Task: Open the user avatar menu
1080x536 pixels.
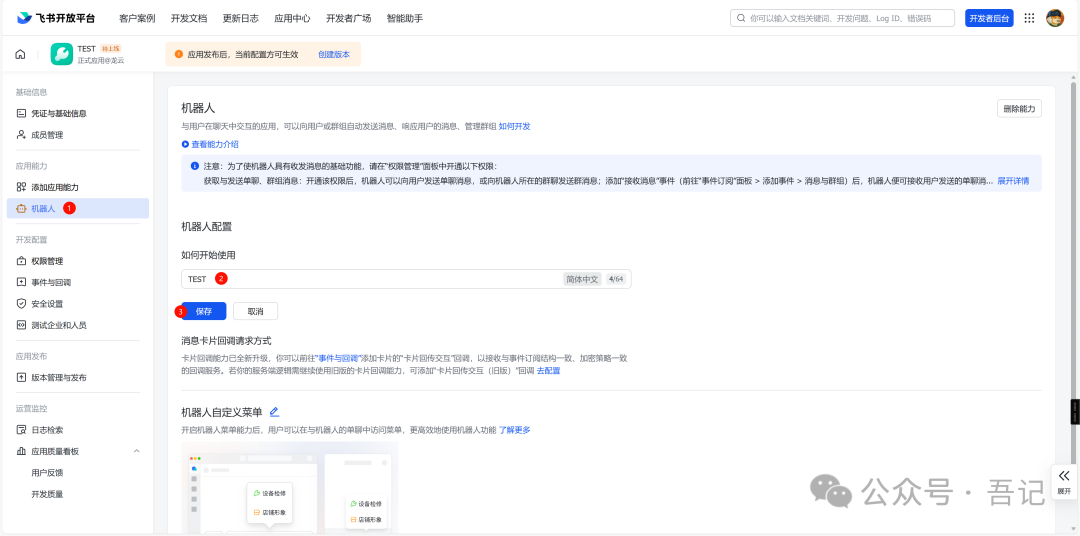Action: click(x=1055, y=18)
